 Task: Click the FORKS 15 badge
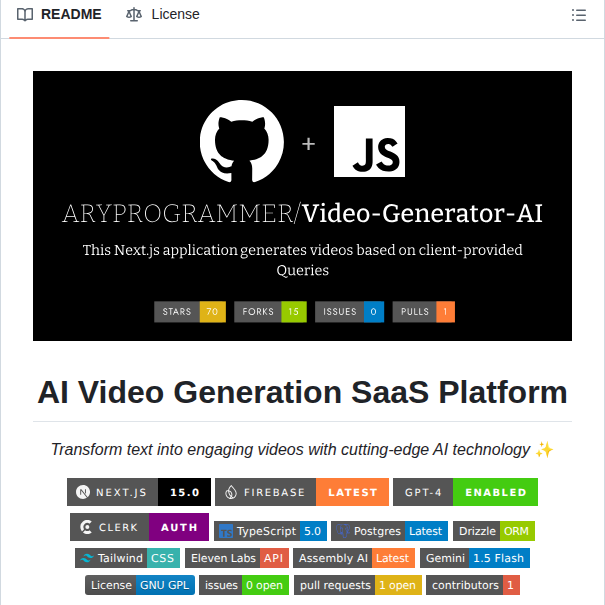click(x=270, y=311)
